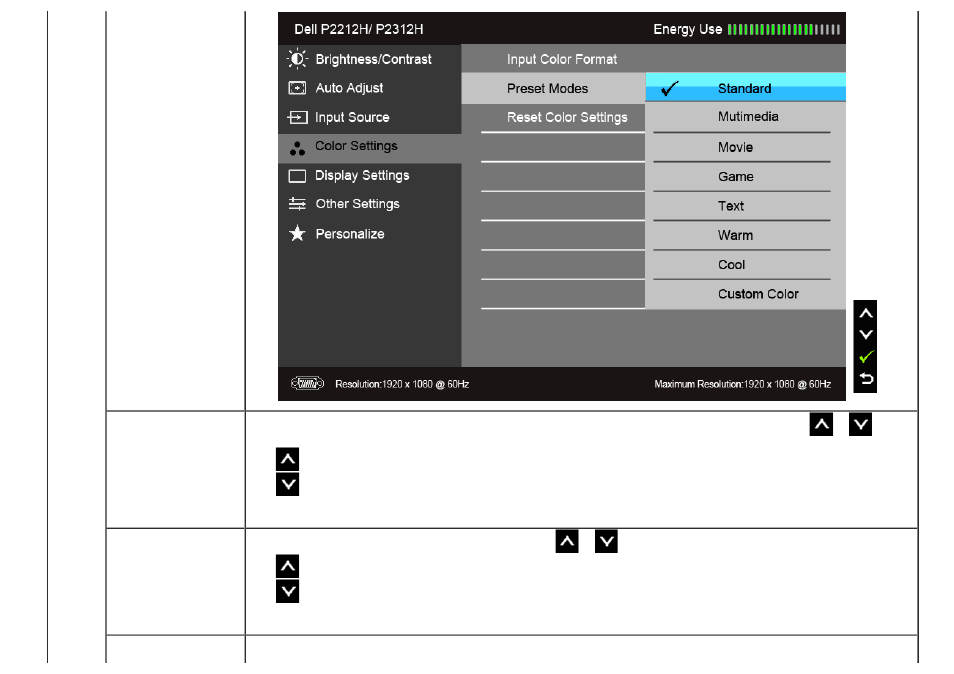This screenshot has width=954, height=674.
Task: Click Maximum Resolution:1920 x 1080 @ 60Hz text
Action: tap(743, 384)
